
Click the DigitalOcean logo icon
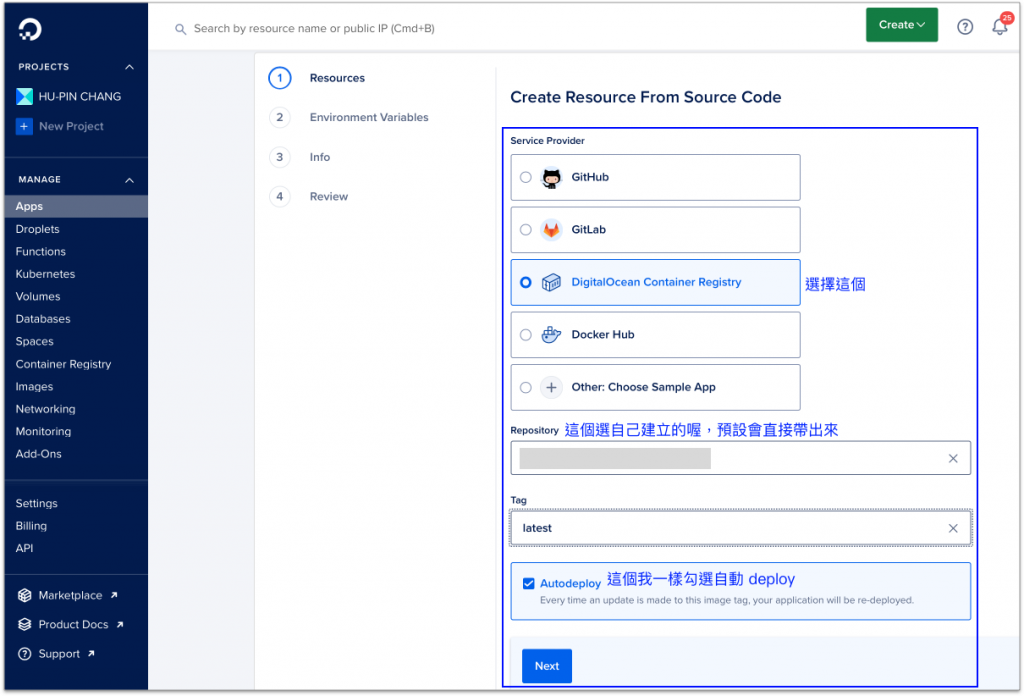(x=30, y=29)
